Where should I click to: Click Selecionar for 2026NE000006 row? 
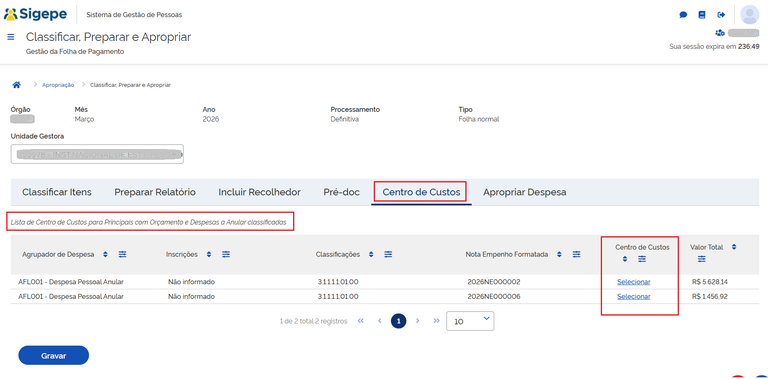click(x=634, y=297)
